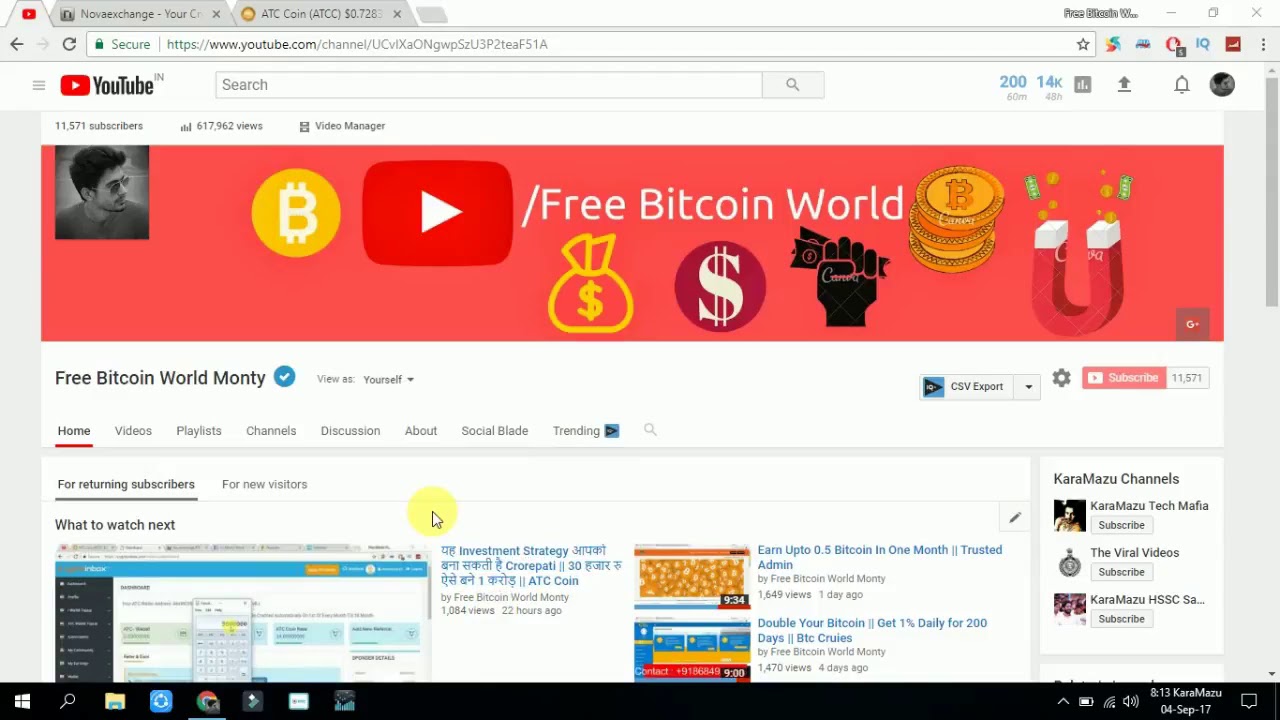The height and width of the screenshot is (720, 1280).
Task: Open Video Manager
Action: [x=342, y=126]
